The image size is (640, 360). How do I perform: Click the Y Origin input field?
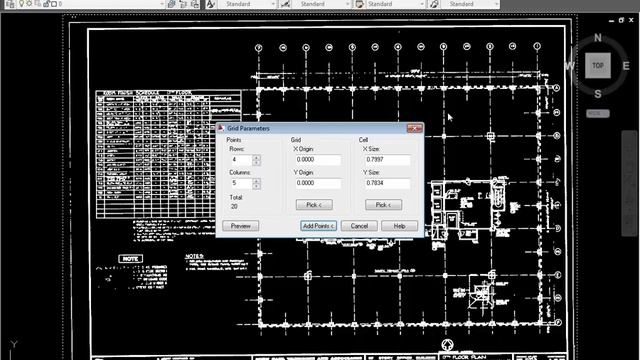point(318,184)
